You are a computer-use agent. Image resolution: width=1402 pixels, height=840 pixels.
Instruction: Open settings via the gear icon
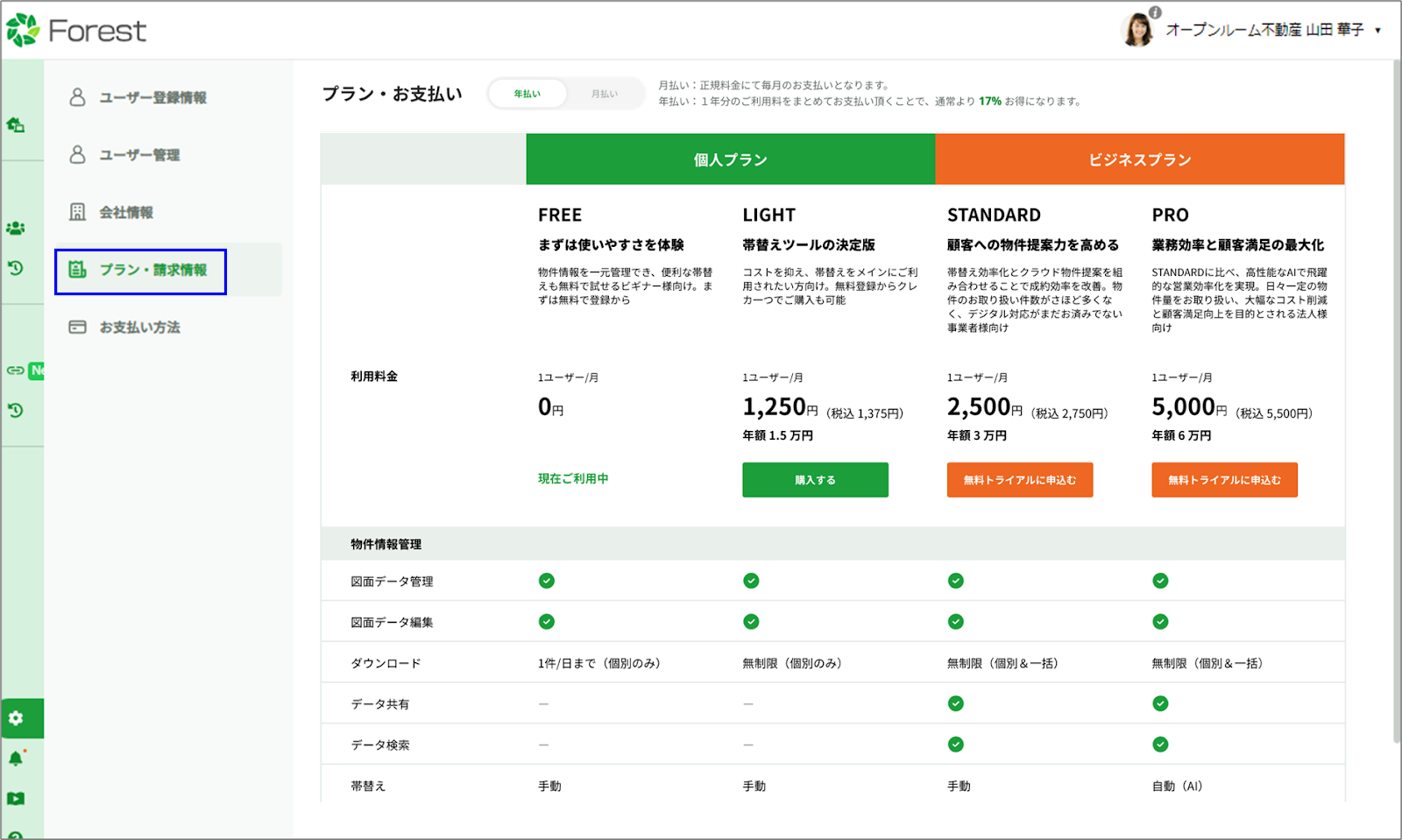point(16,718)
